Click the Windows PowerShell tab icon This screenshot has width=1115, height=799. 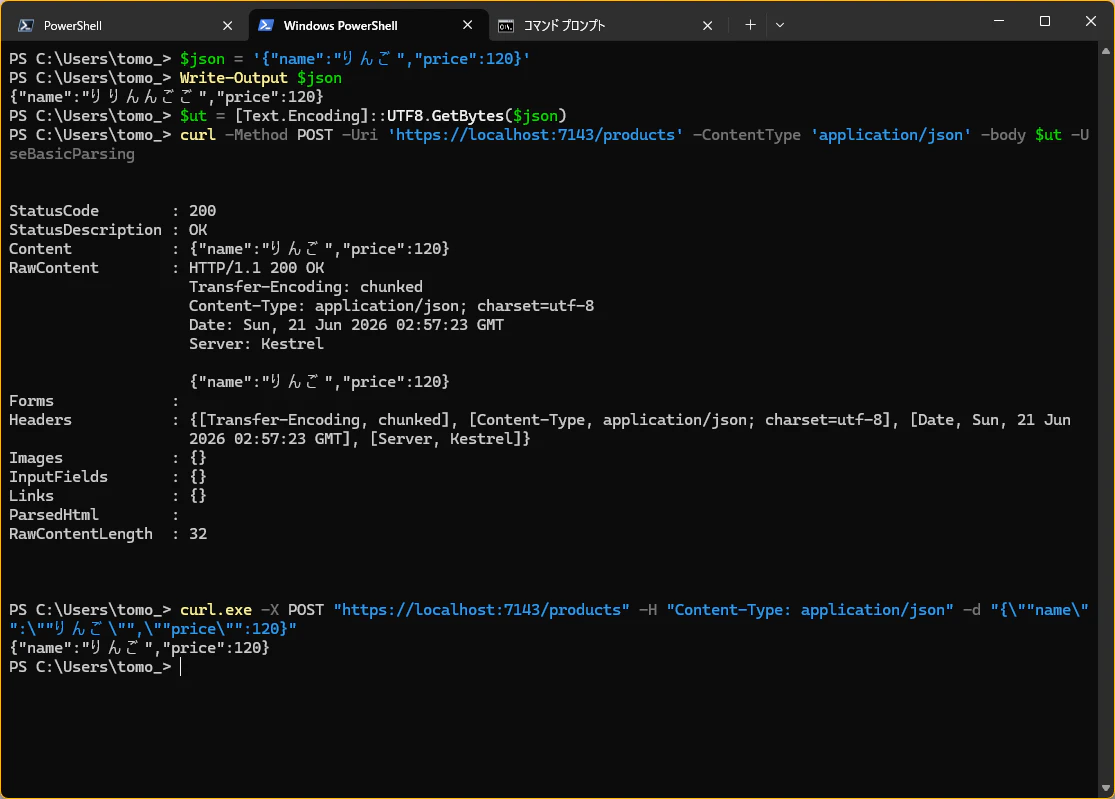pos(265,26)
